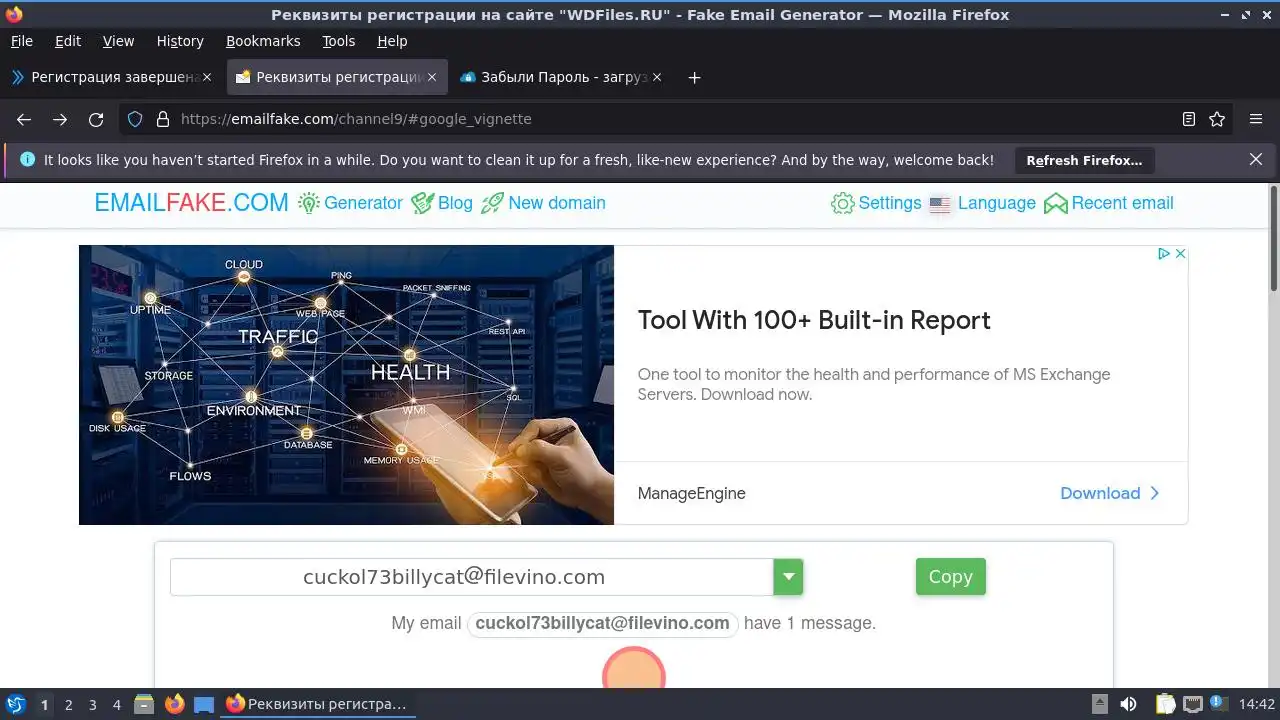
Task: Open the Recent email link
Action: [x=1122, y=203]
